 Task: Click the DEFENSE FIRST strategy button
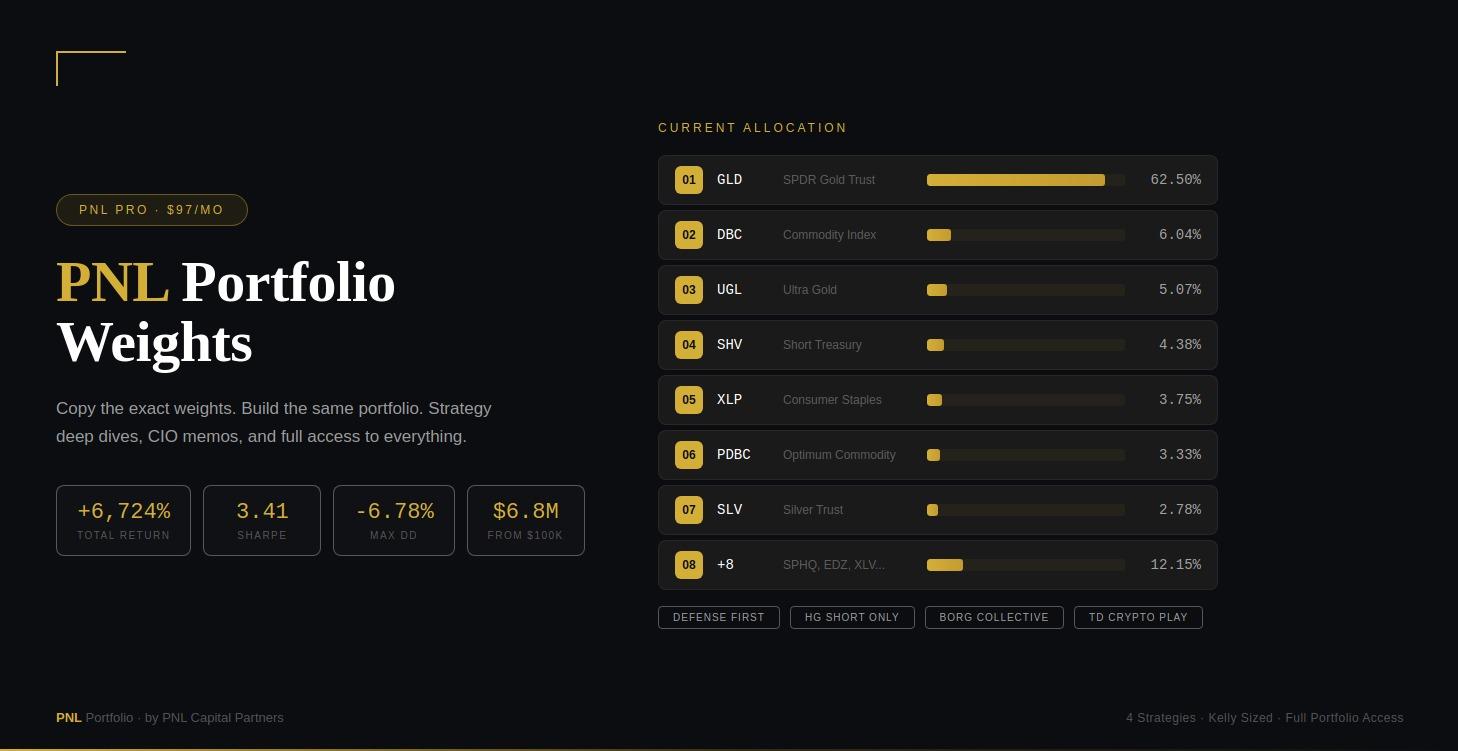click(x=719, y=617)
